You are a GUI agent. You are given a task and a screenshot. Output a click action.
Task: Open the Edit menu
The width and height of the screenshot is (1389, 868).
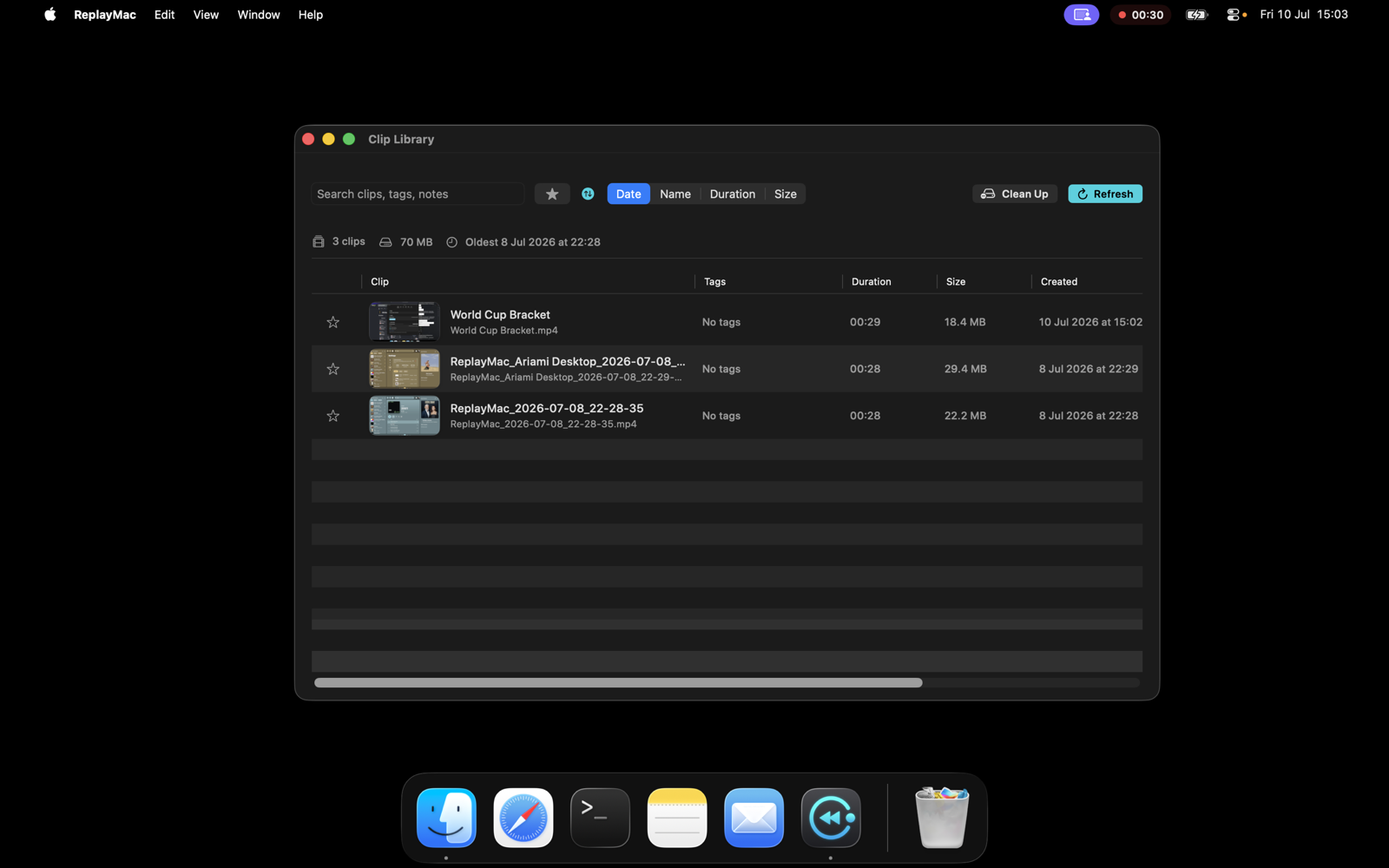[164, 15]
